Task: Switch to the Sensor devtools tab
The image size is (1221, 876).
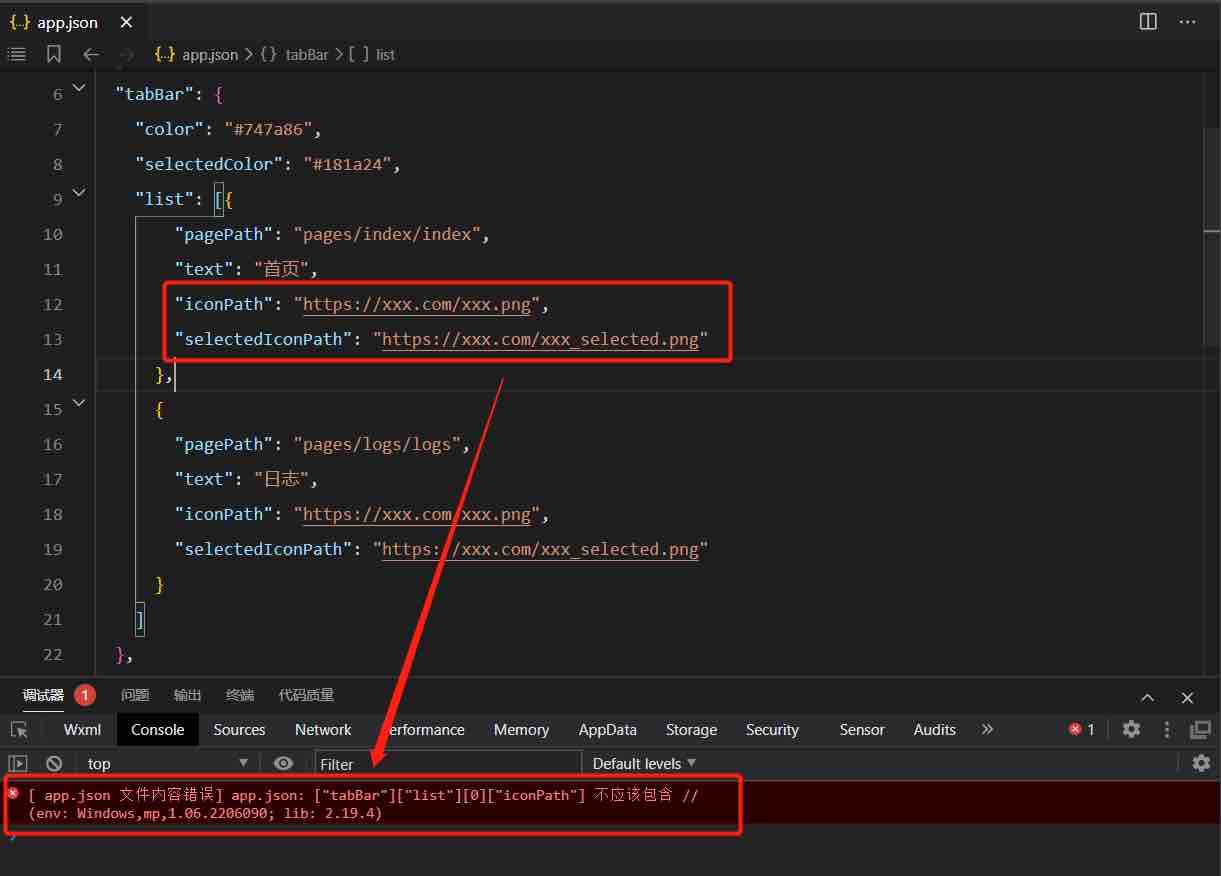Action: (862, 730)
